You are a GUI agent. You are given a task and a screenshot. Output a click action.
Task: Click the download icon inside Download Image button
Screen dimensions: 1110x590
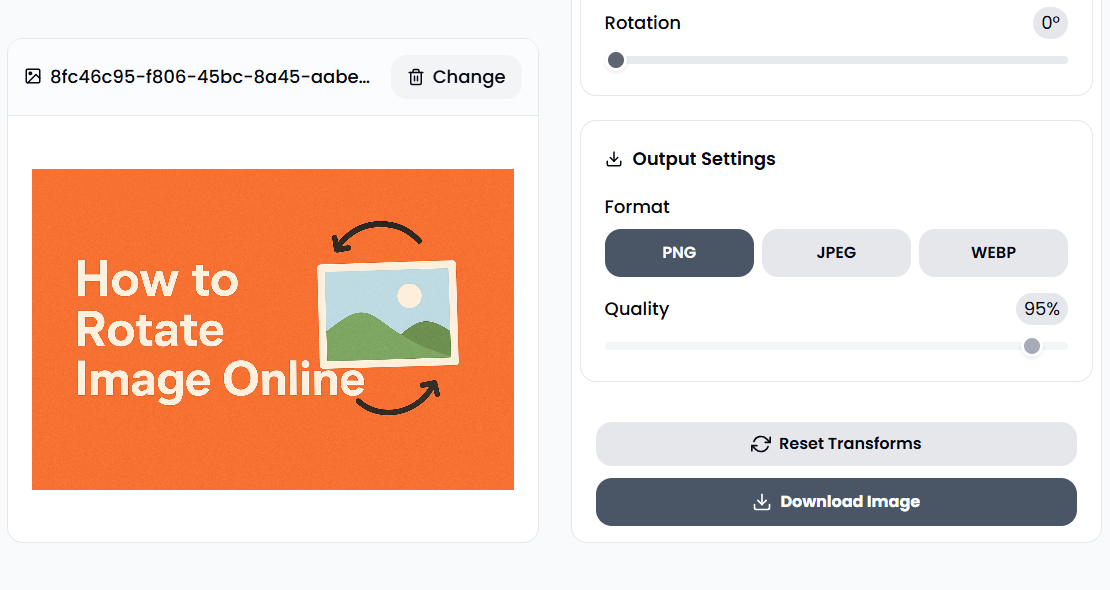click(x=761, y=501)
